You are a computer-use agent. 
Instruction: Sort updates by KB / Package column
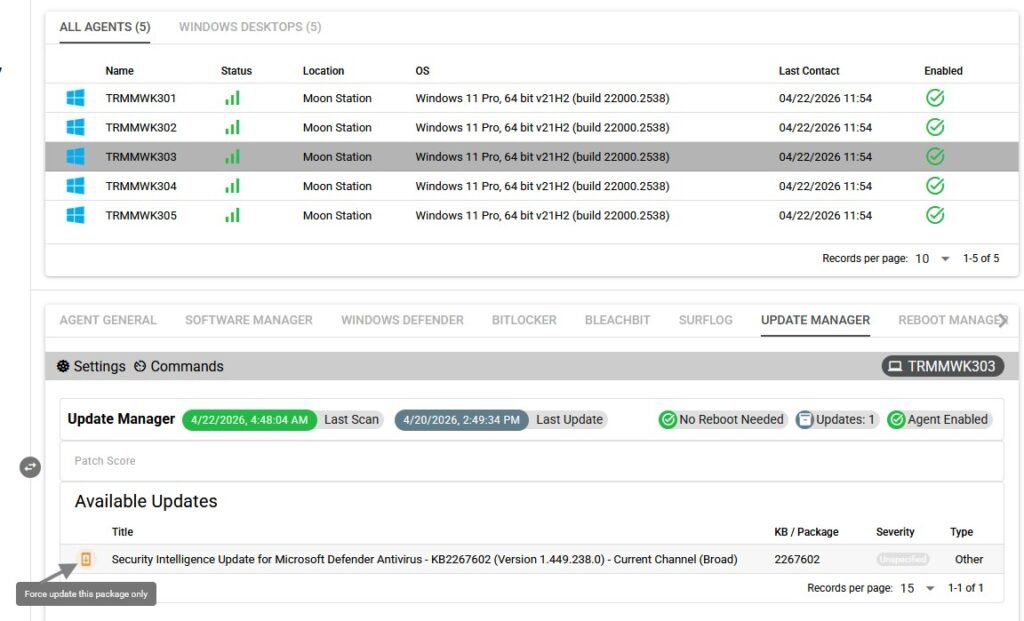[806, 532]
